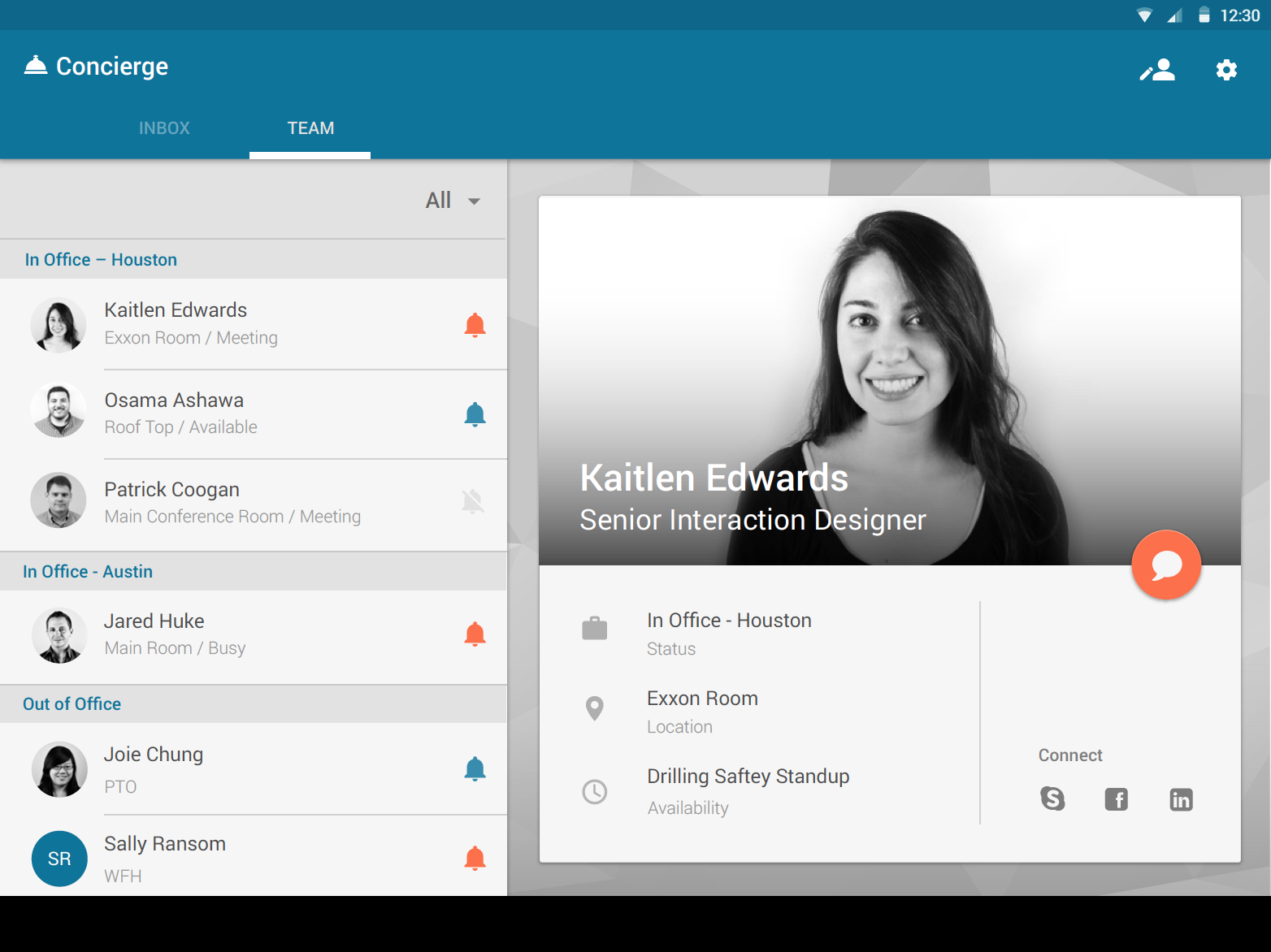
Task: Open the edit profile icon in header
Action: 1157,70
